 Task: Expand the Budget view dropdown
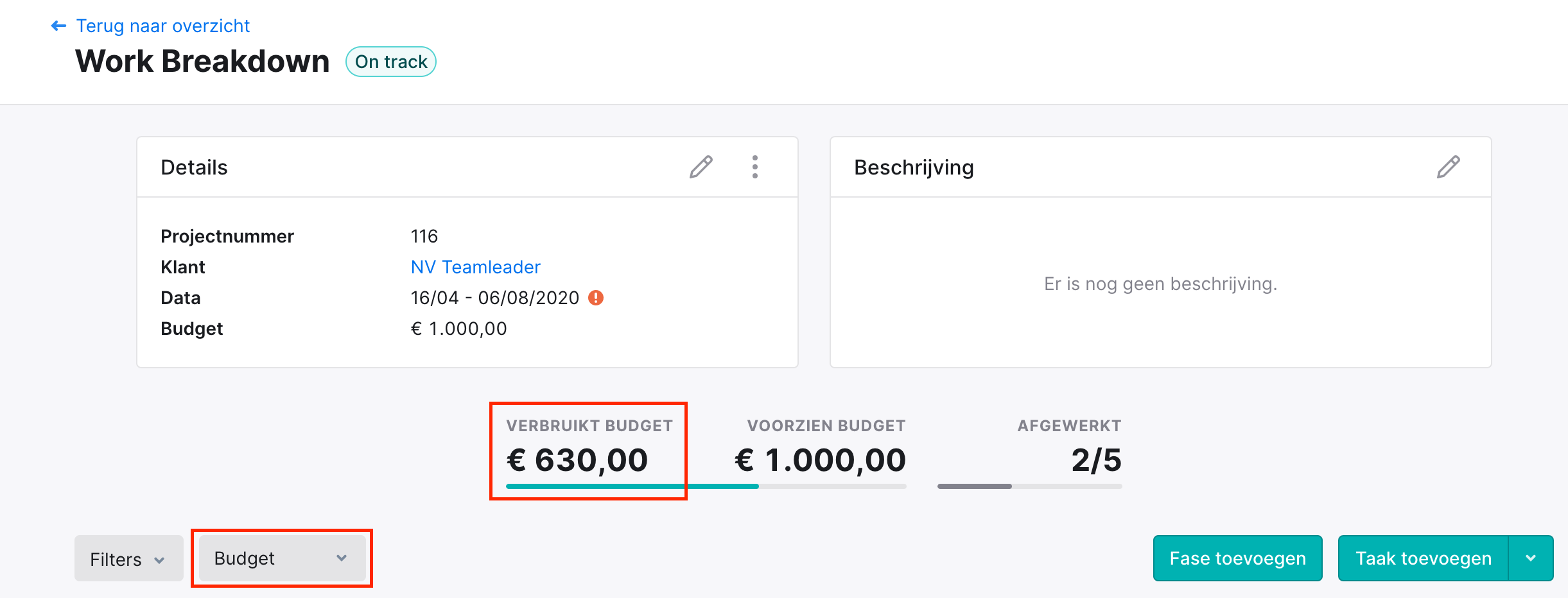[x=282, y=558]
